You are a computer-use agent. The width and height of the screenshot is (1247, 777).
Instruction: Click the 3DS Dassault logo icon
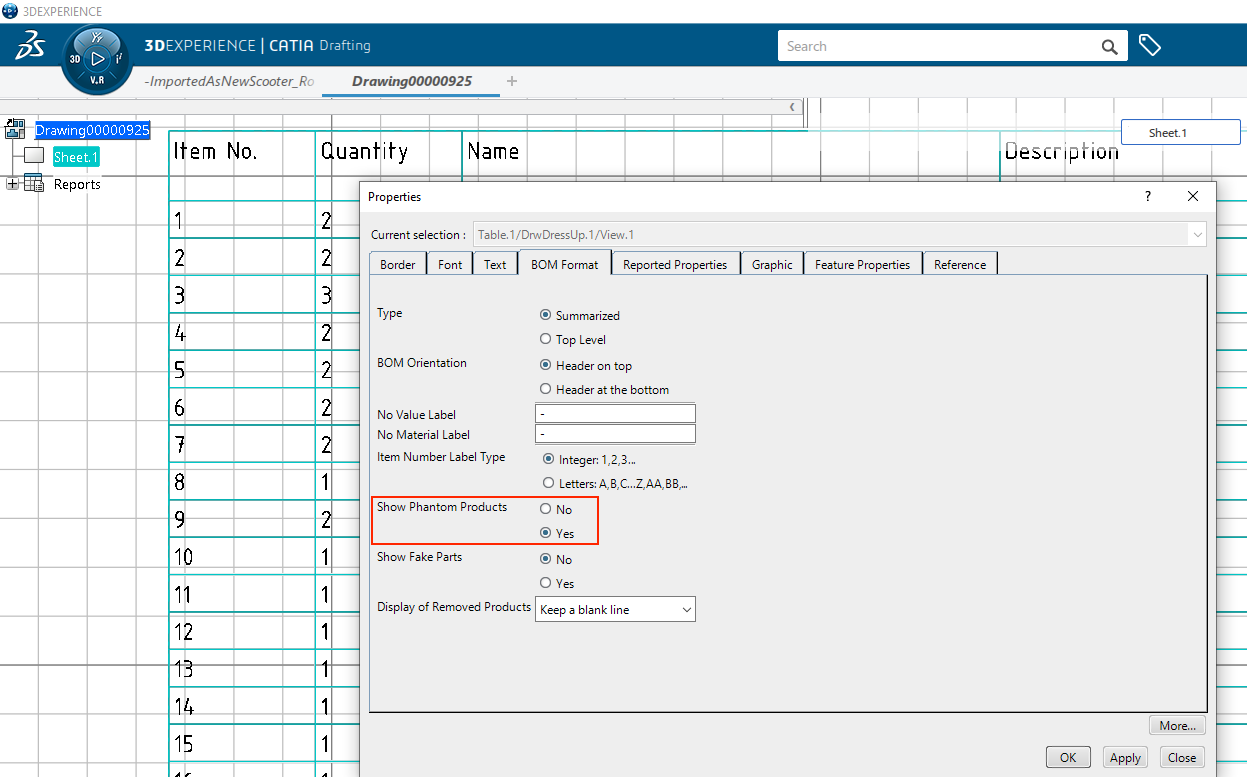click(x=30, y=46)
